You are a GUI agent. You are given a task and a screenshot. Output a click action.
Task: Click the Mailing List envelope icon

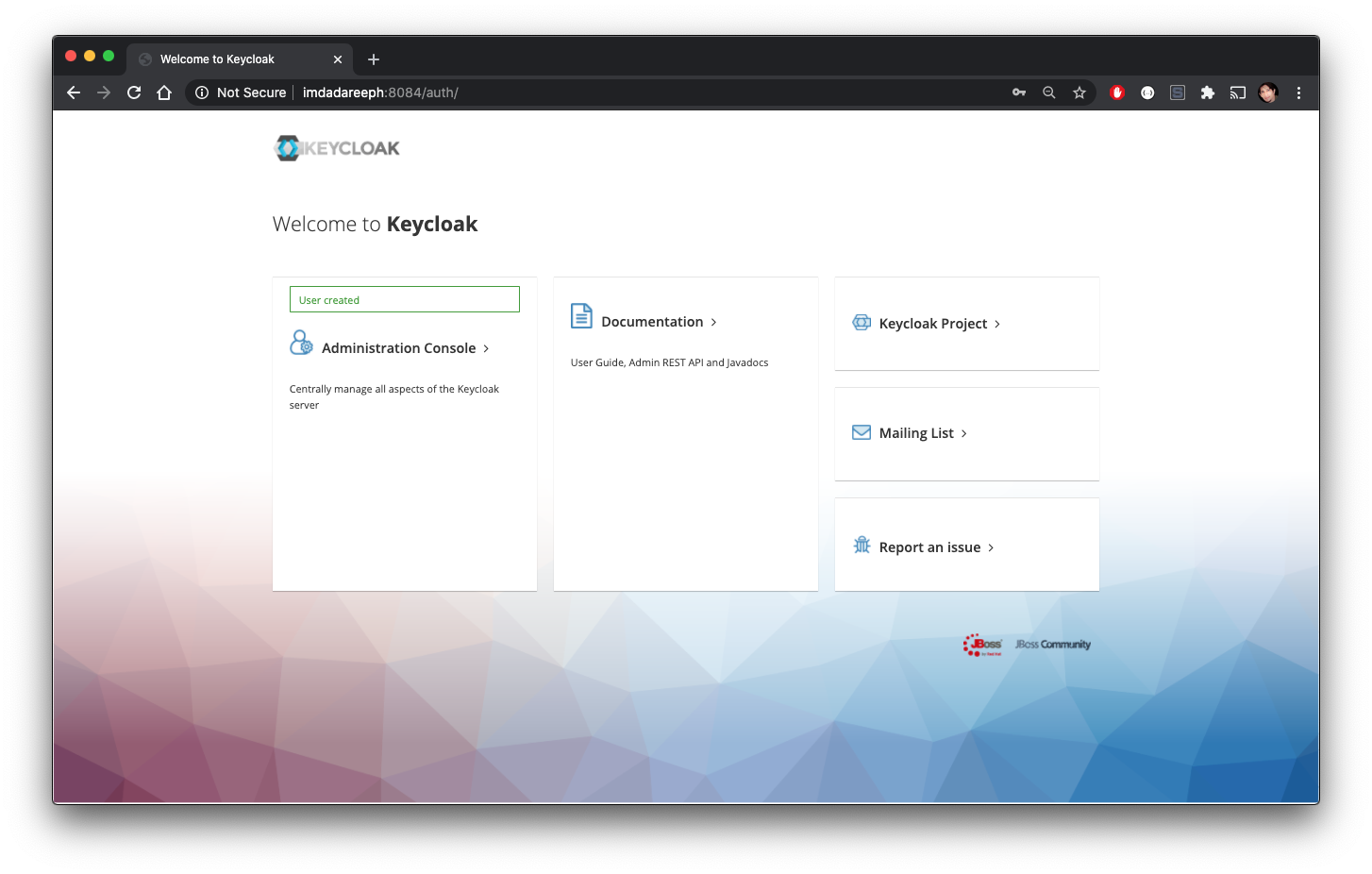tap(862, 432)
